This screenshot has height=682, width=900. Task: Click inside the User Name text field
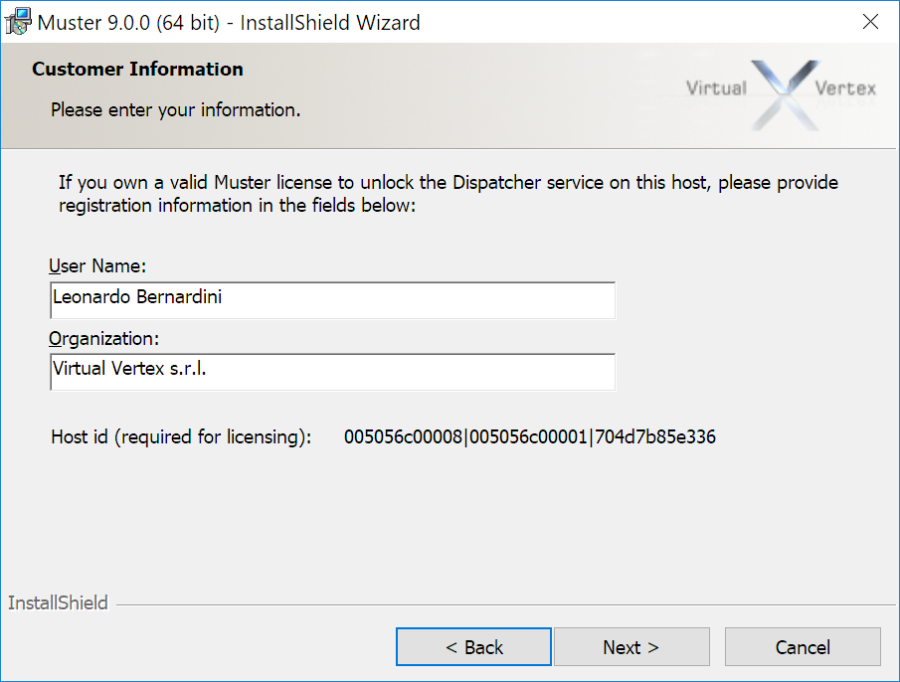tap(332, 297)
